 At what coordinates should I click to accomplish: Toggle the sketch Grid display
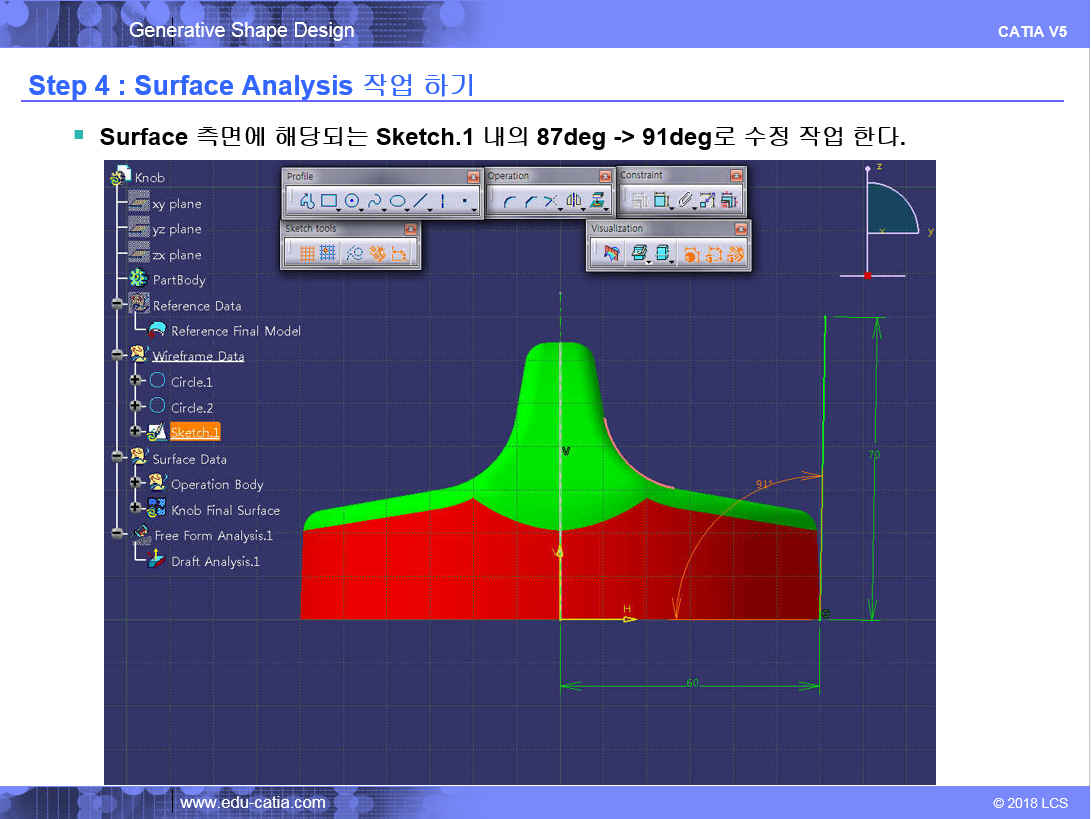point(307,254)
